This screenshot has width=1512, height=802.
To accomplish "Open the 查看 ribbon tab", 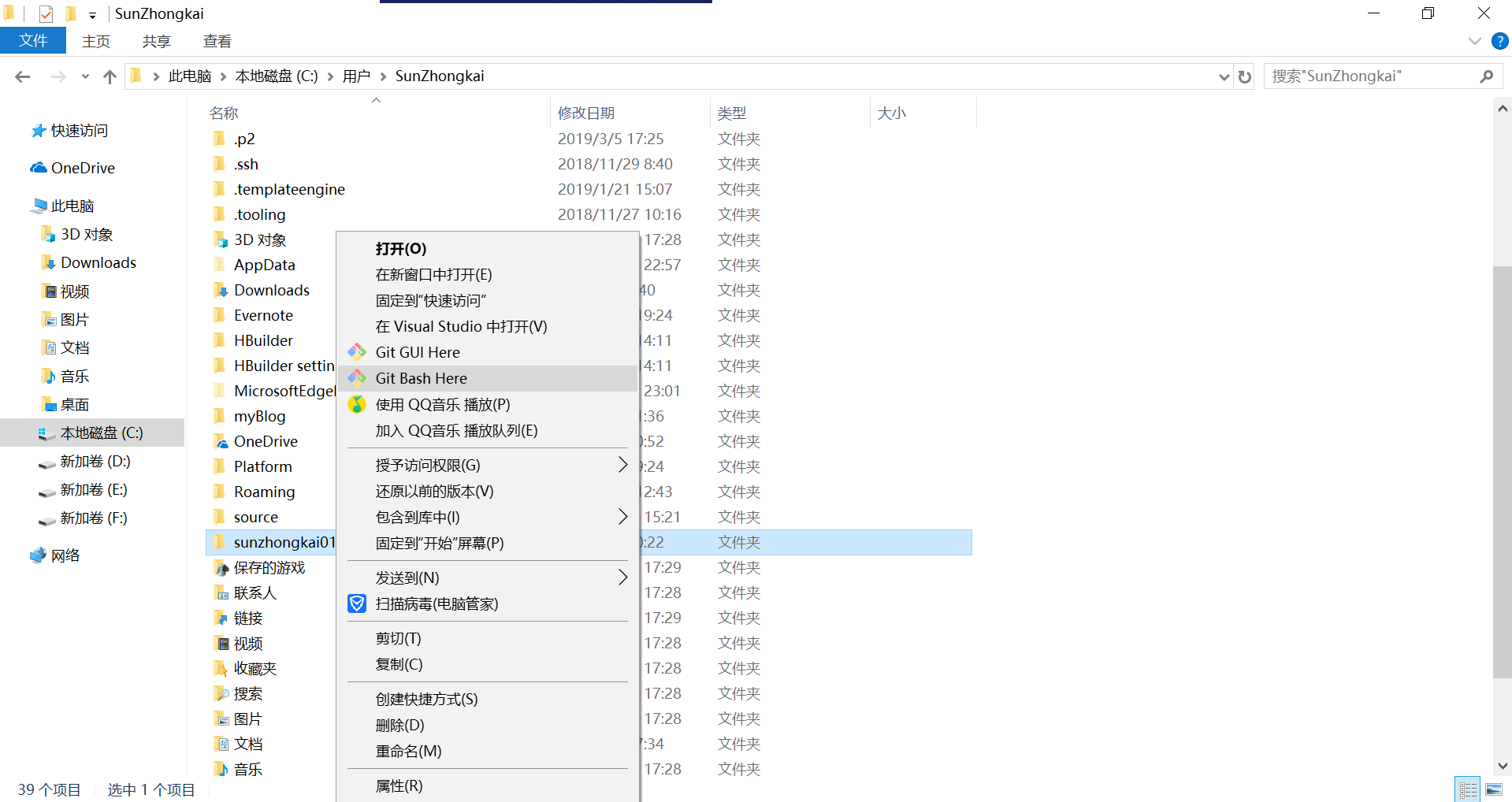I will (x=217, y=41).
